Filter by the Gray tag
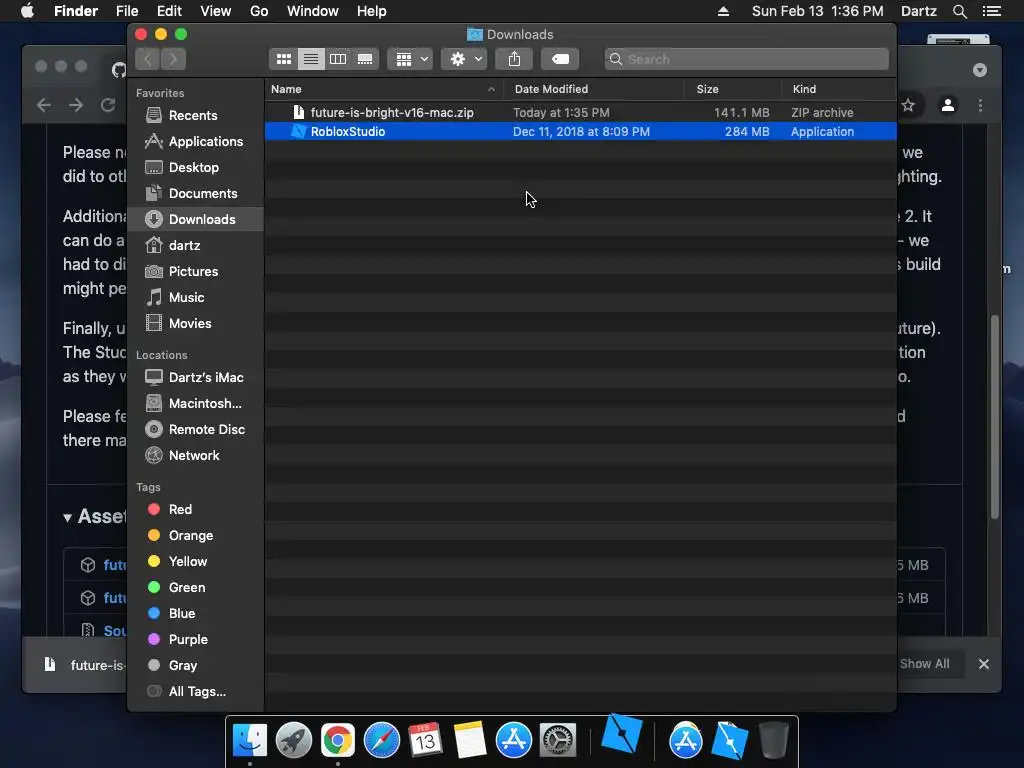The image size is (1024, 768). (x=196, y=666)
